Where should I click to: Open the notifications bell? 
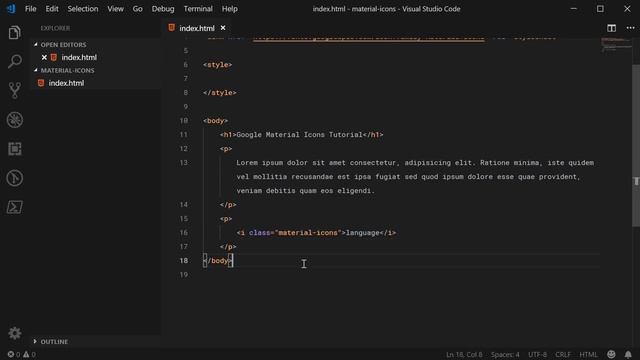[x=628, y=354]
